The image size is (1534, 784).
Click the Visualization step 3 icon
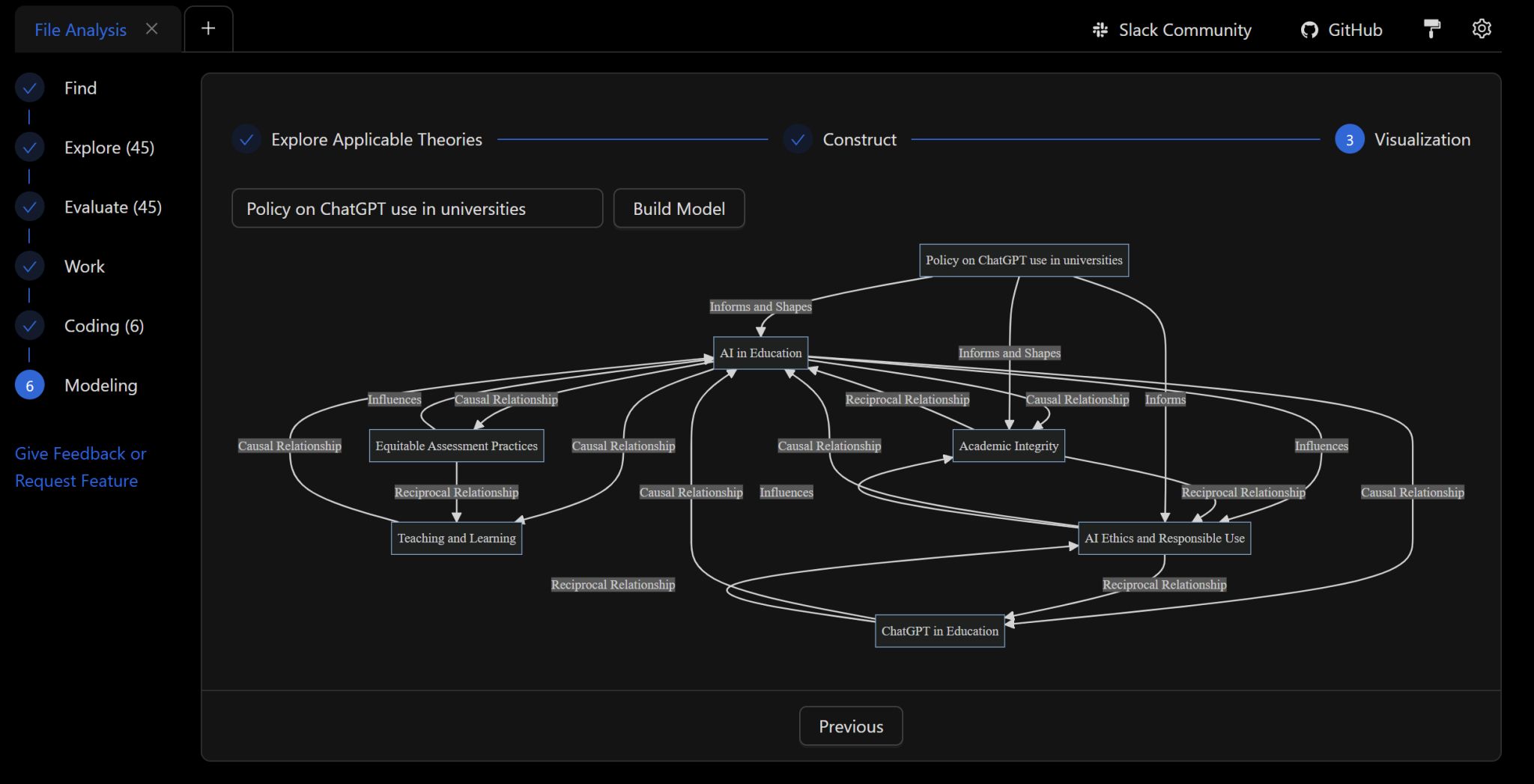[1349, 140]
